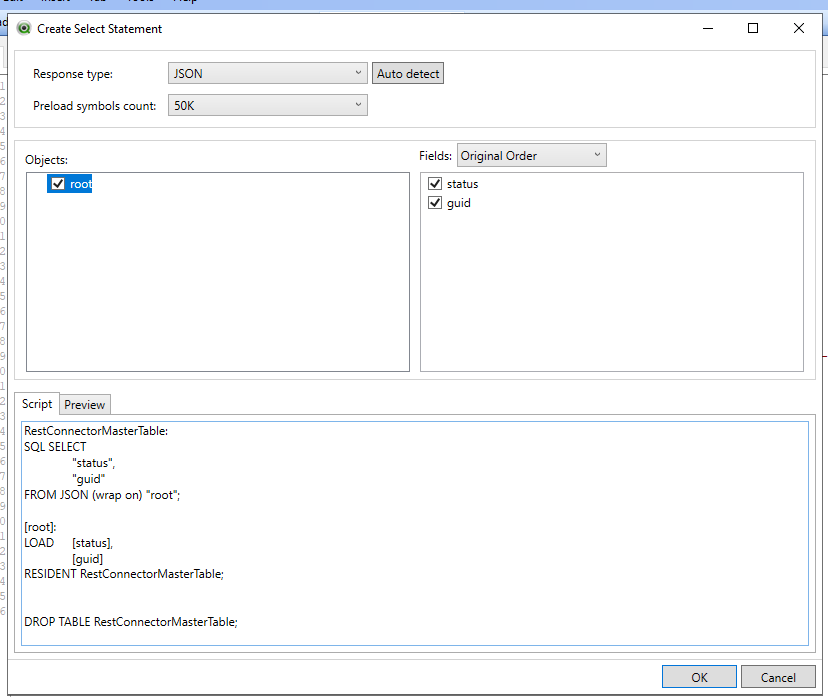Click the Qlik icon in title bar
The height and width of the screenshot is (697, 828).
(24, 28)
